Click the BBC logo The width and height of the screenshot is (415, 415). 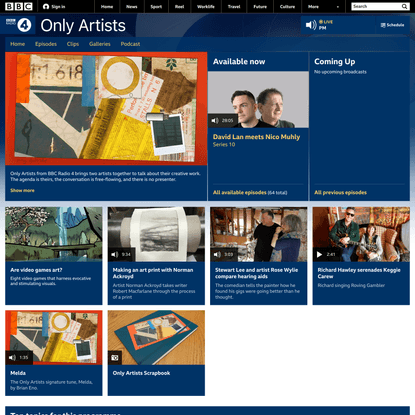point(19,6)
